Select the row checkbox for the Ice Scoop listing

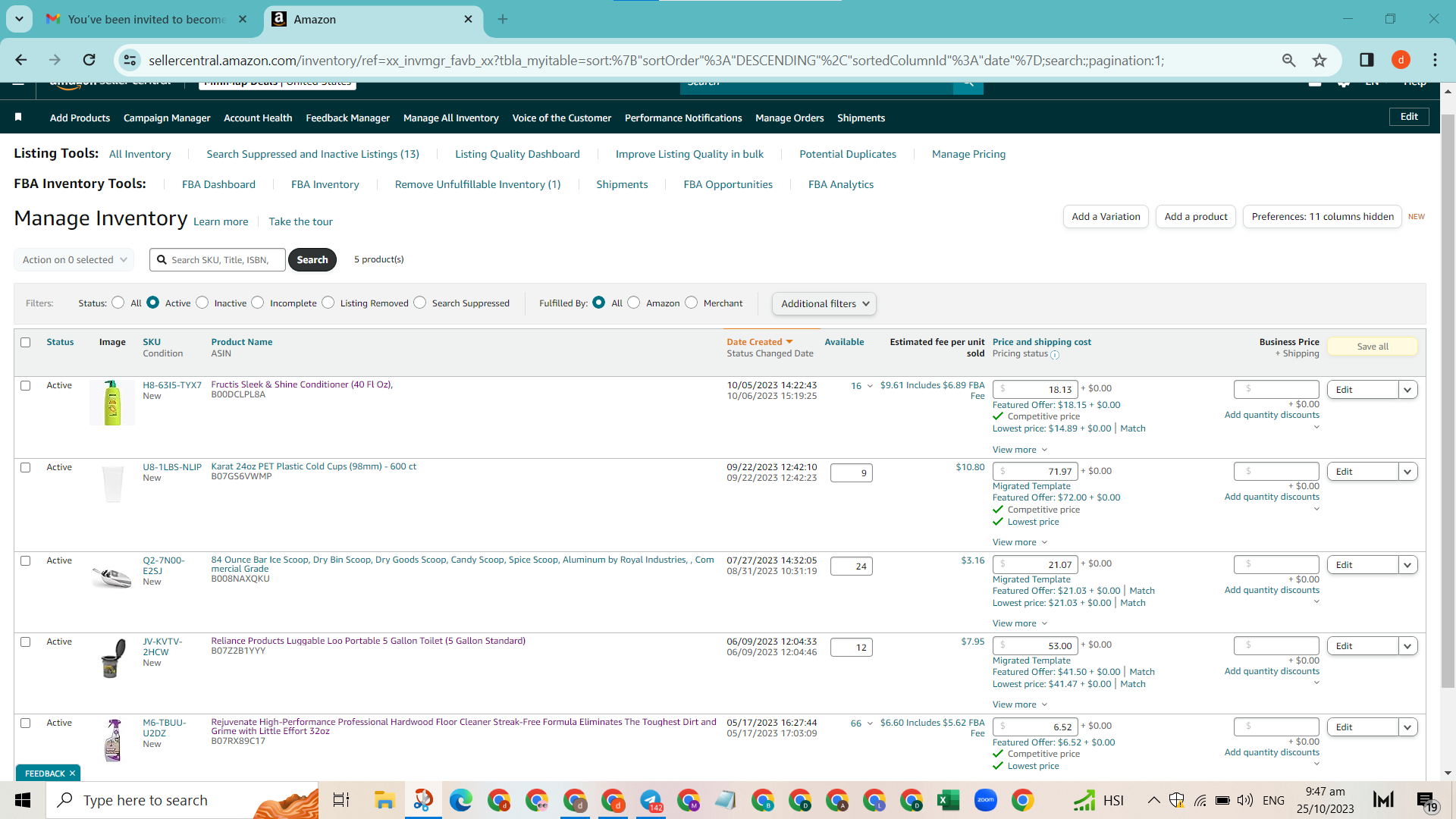point(26,560)
